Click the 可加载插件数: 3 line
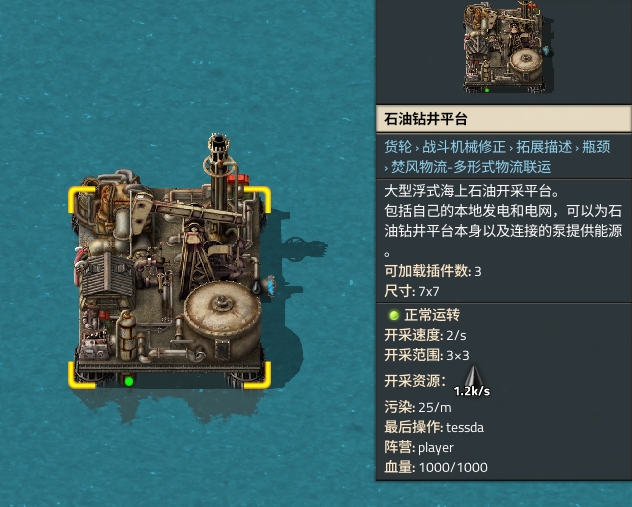This screenshot has width=632, height=507. [432, 271]
